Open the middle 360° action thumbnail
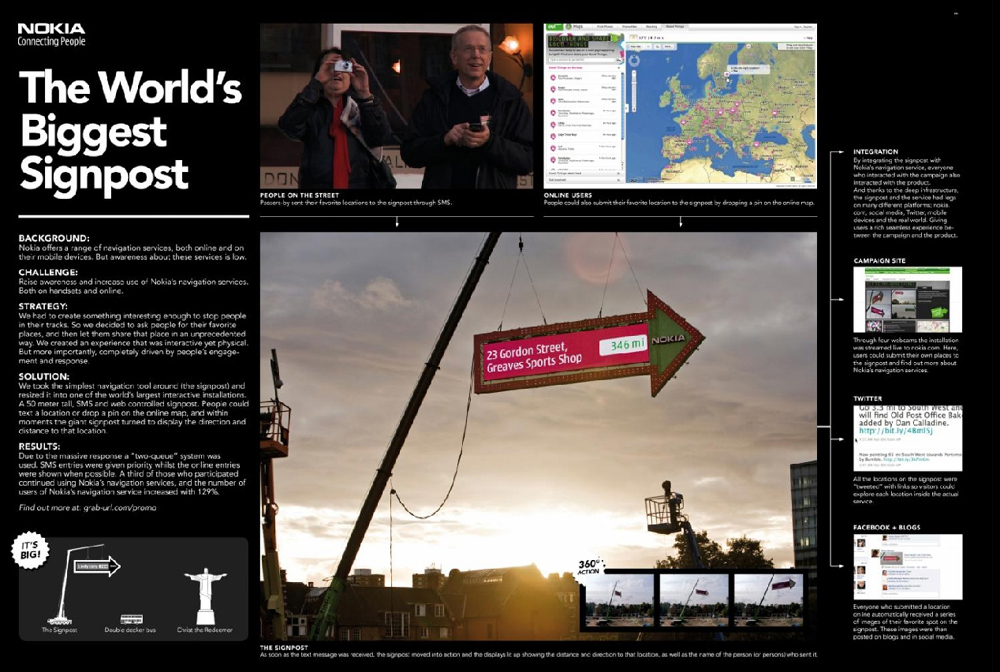The width and height of the screenshot is (1000, 672). pyautogui.click(x=694, y=600)
